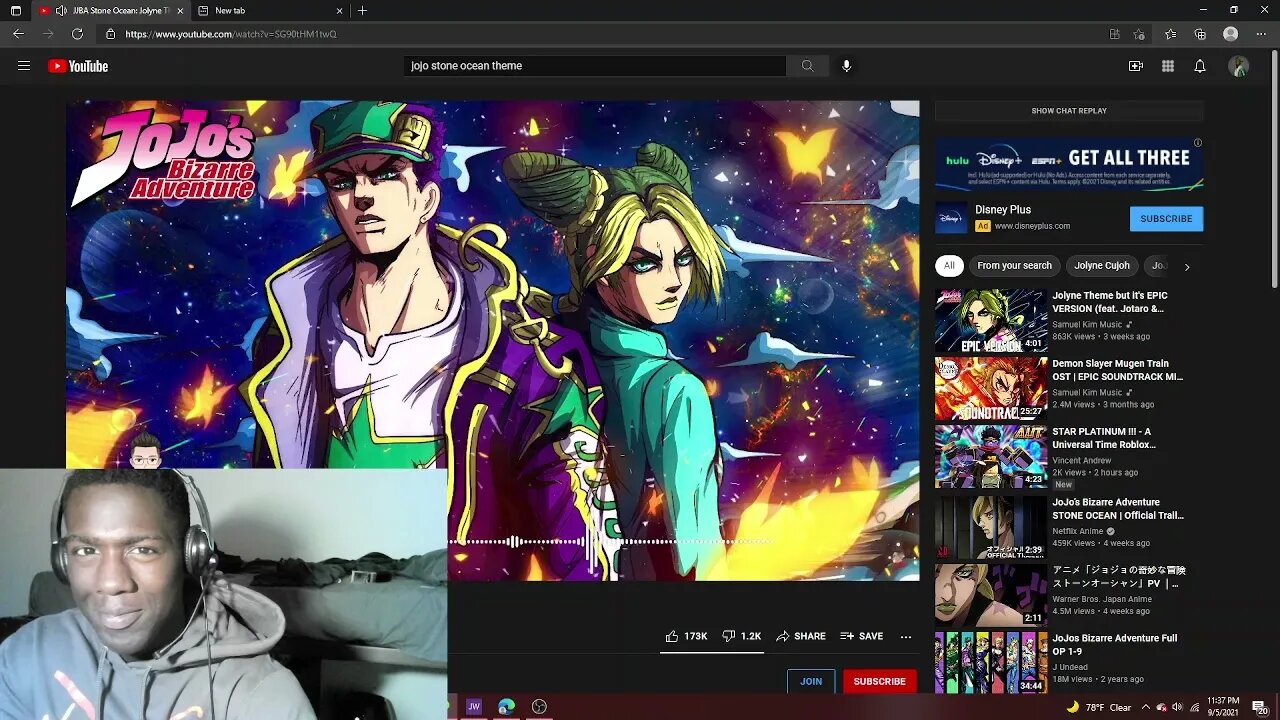Share the video via the SHARE button
This screenshot has height=720, width=1280.
[801, 636]
